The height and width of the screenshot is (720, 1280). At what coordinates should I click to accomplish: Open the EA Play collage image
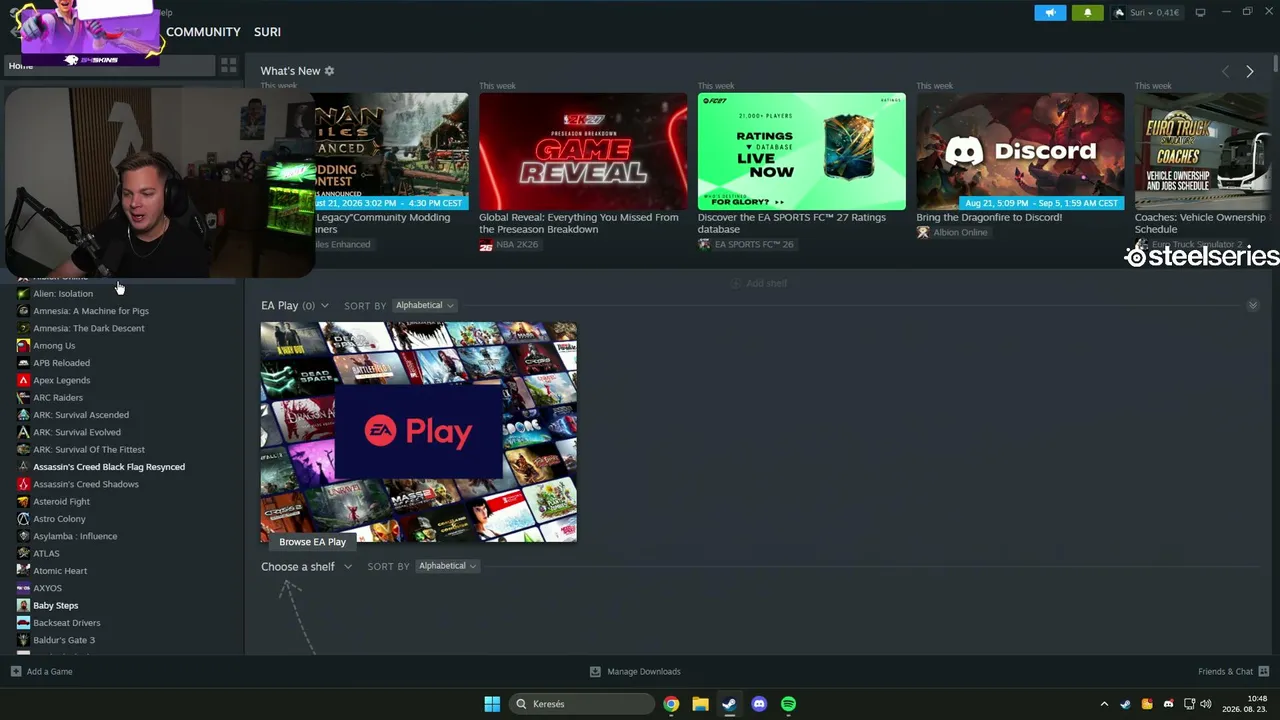point(419,433)
